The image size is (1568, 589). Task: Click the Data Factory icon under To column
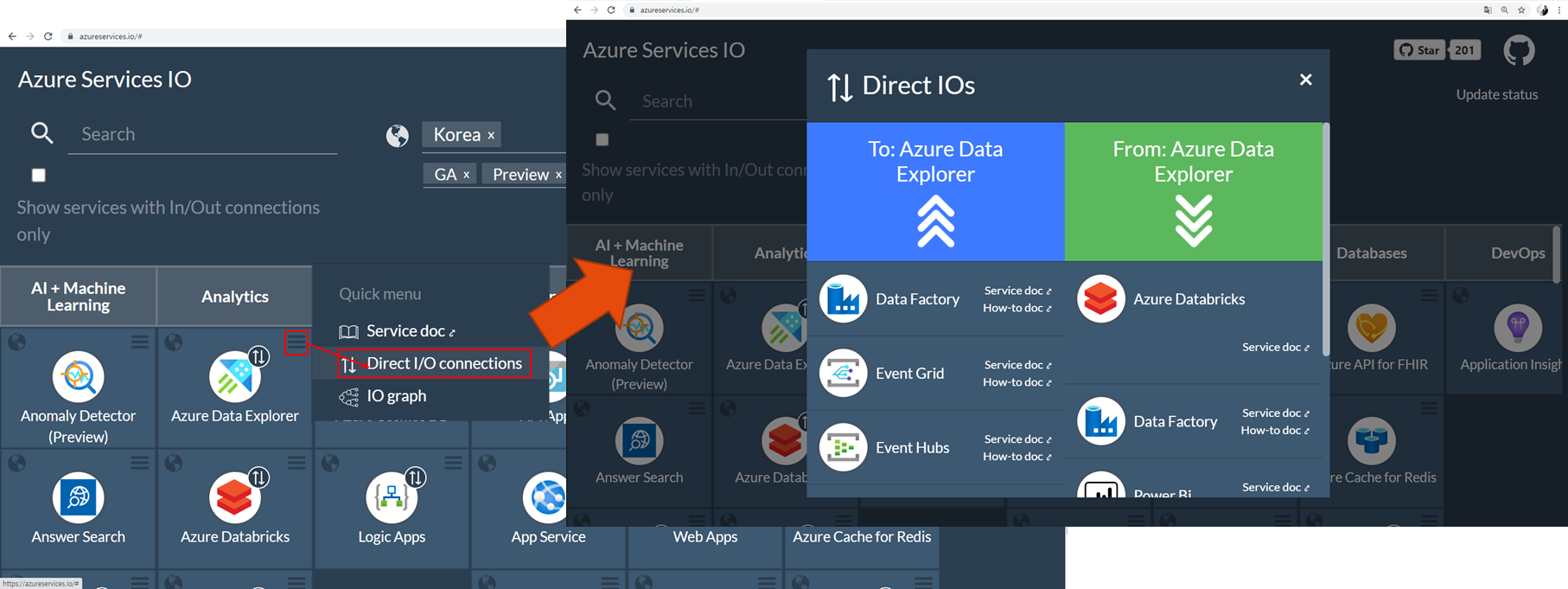[x=843, y=298]
